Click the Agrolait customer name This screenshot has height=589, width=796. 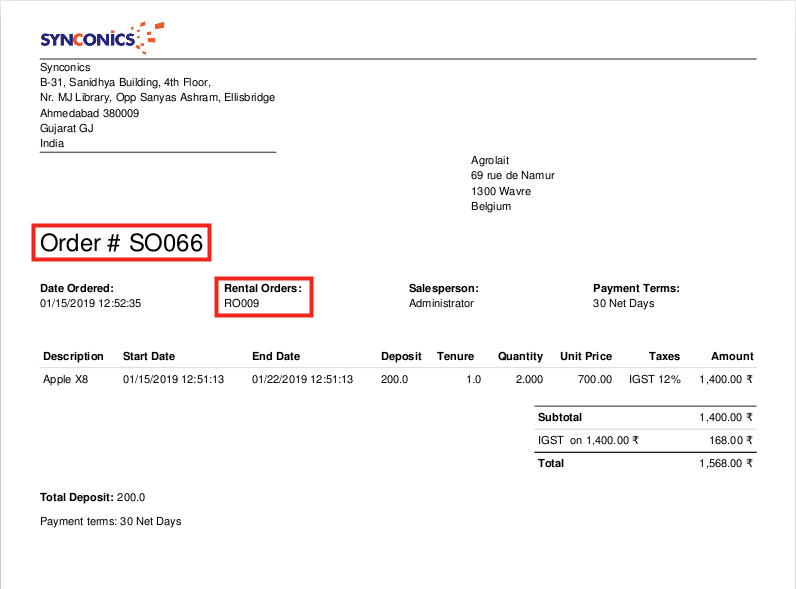(491, 160)
